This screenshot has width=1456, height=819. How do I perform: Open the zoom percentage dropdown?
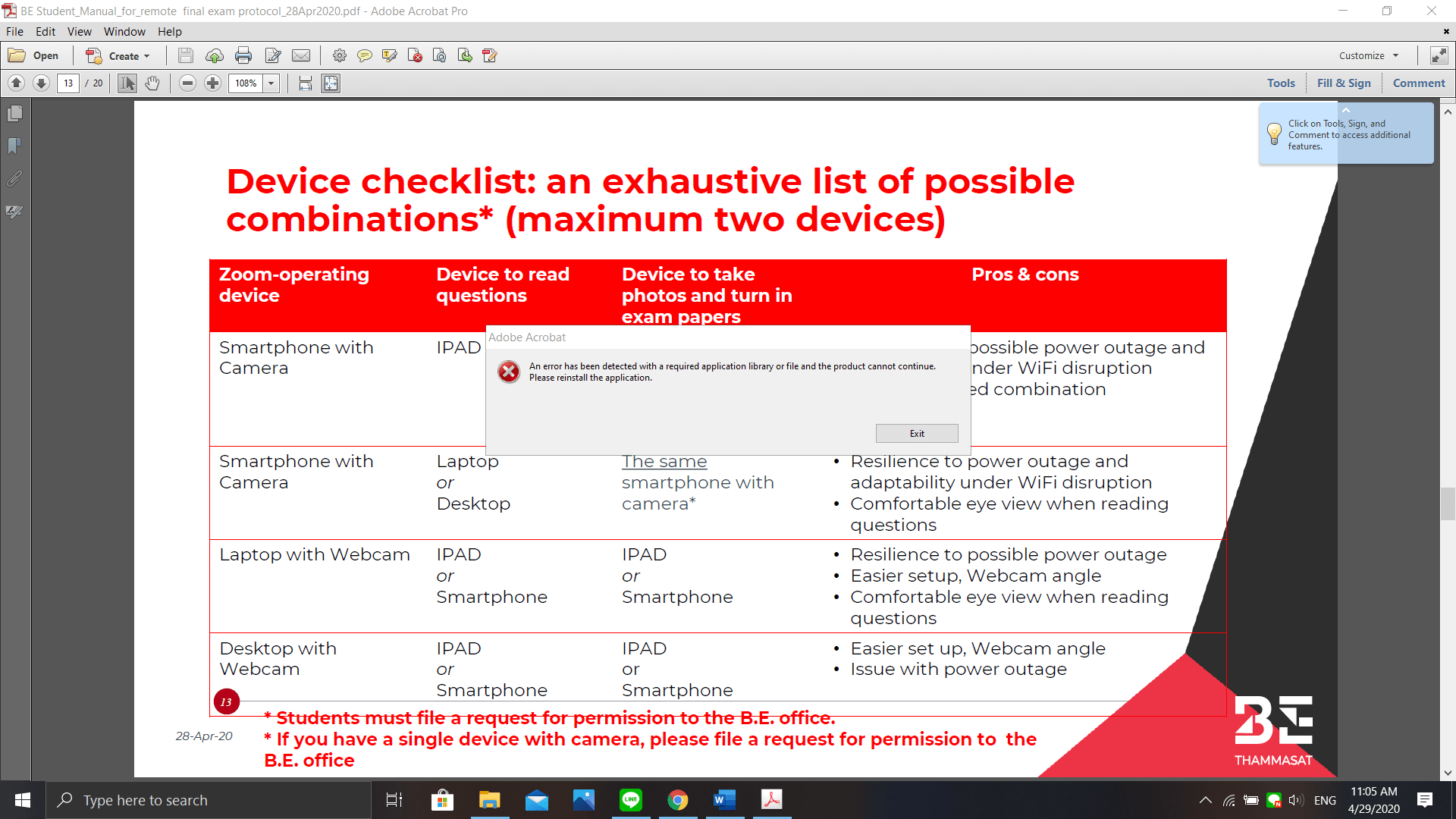(271, 83)
